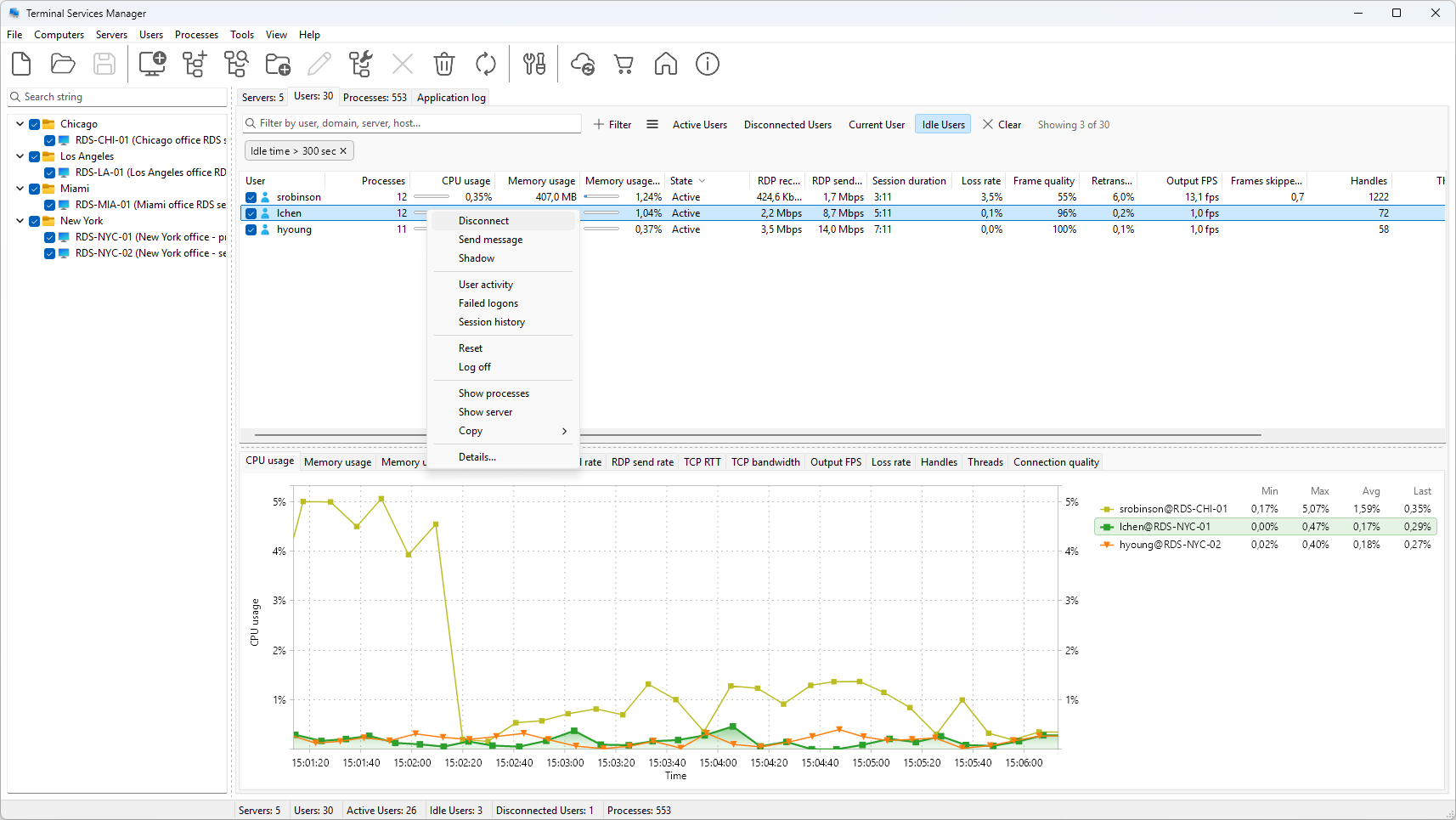Click the user icon in hyoung row

(265, 229)
